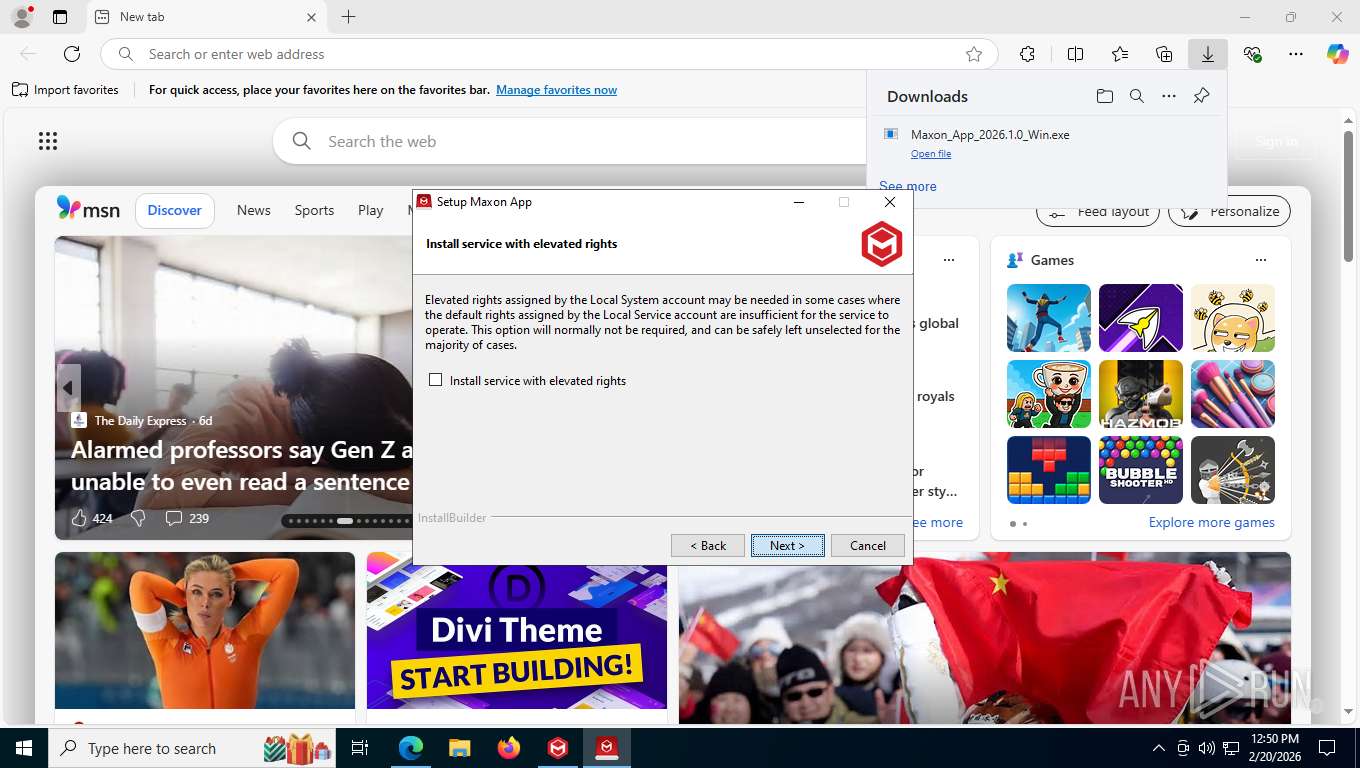
Task: Show hidden system tray icons
Action: click(x=1159, y=748)
